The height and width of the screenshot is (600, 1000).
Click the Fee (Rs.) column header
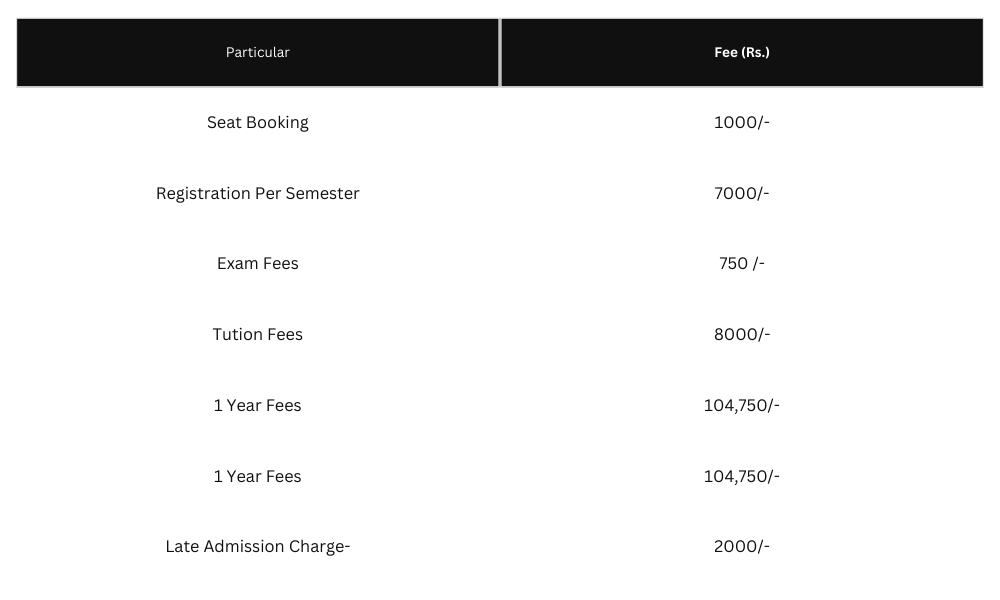pyautogui.click(x=742, y=52)
